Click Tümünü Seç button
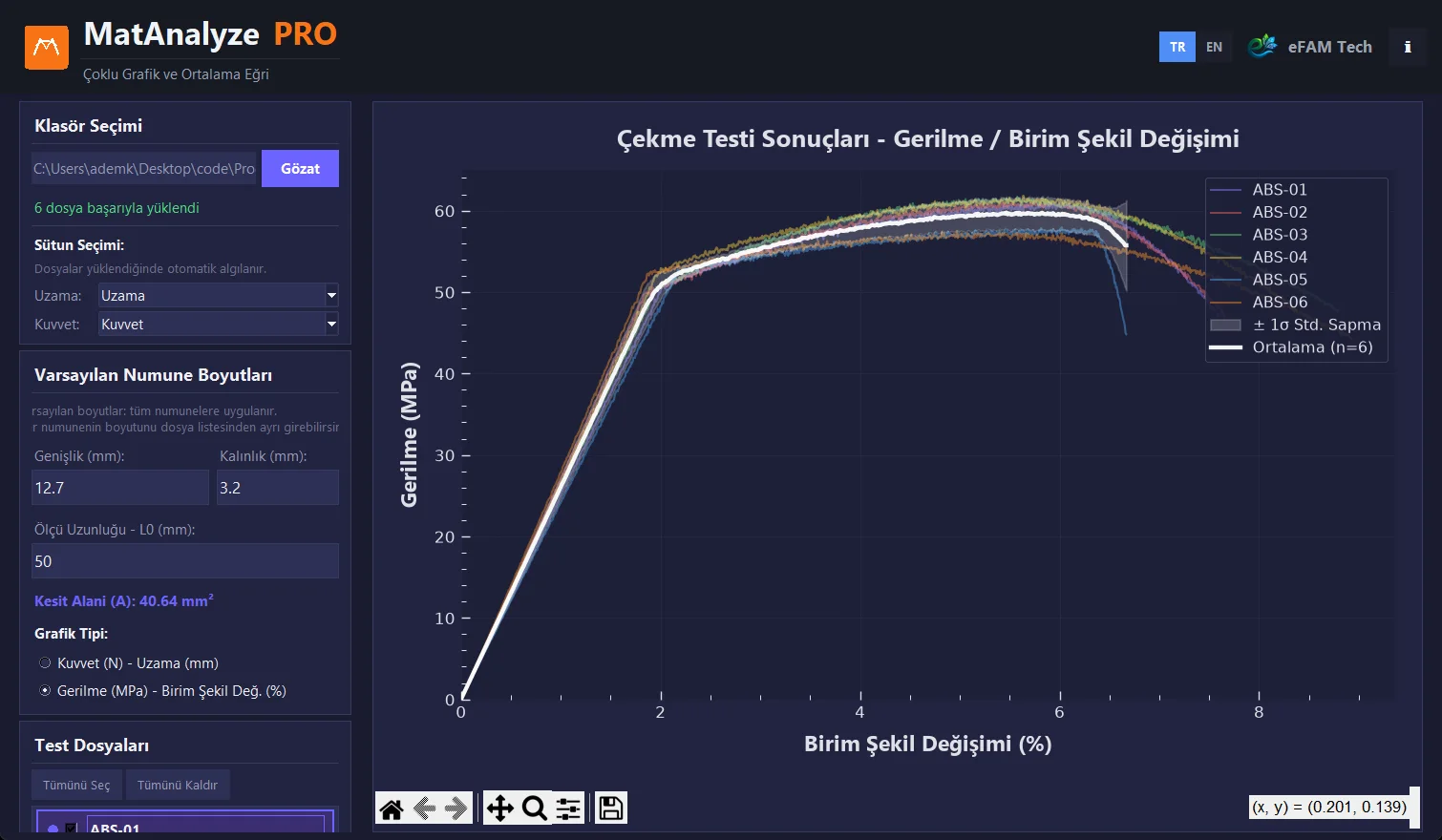1442x840 pixels. 76,785
